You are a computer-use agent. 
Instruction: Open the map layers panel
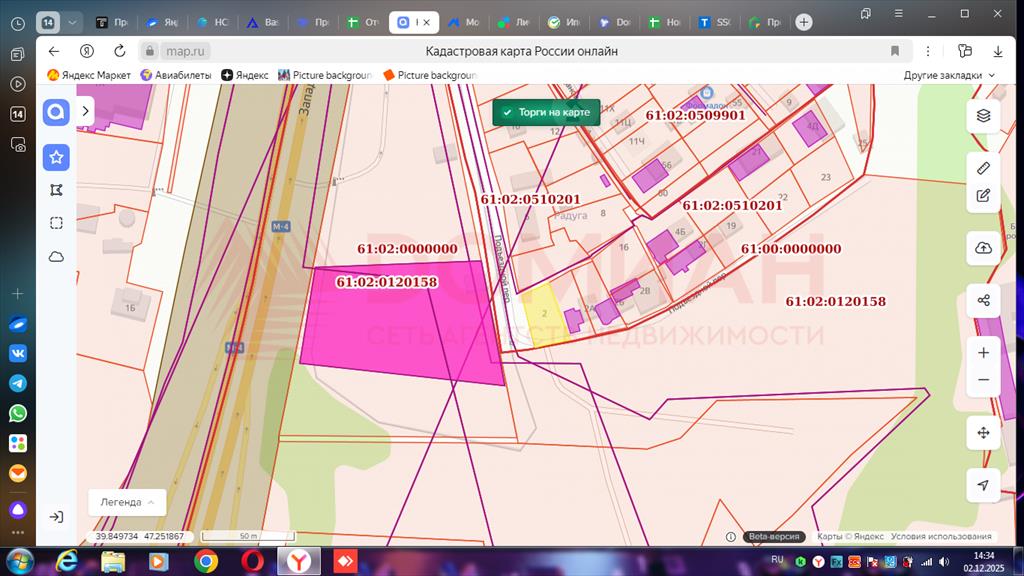983,116
